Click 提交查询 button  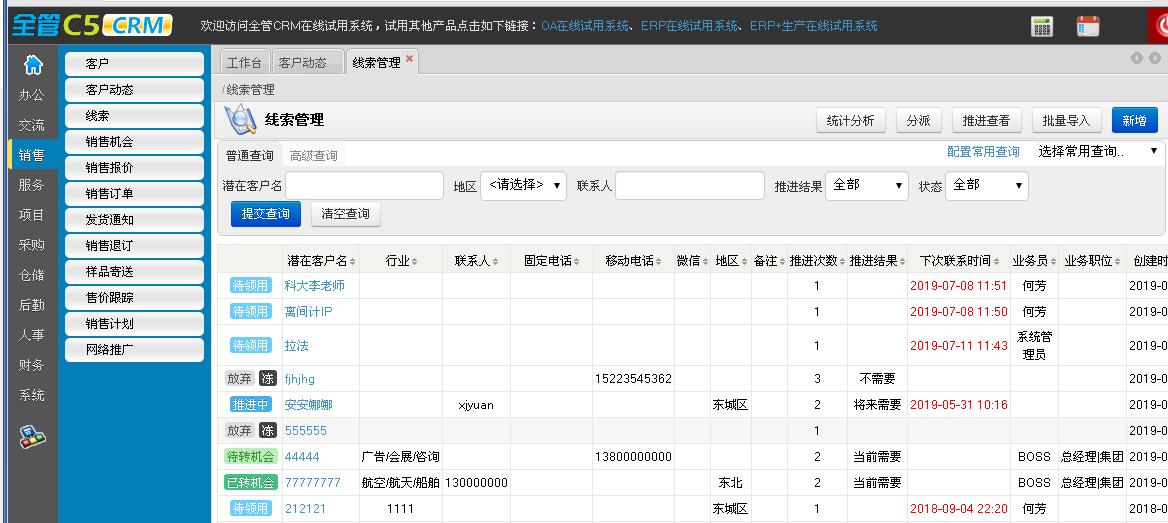(265, 214)
